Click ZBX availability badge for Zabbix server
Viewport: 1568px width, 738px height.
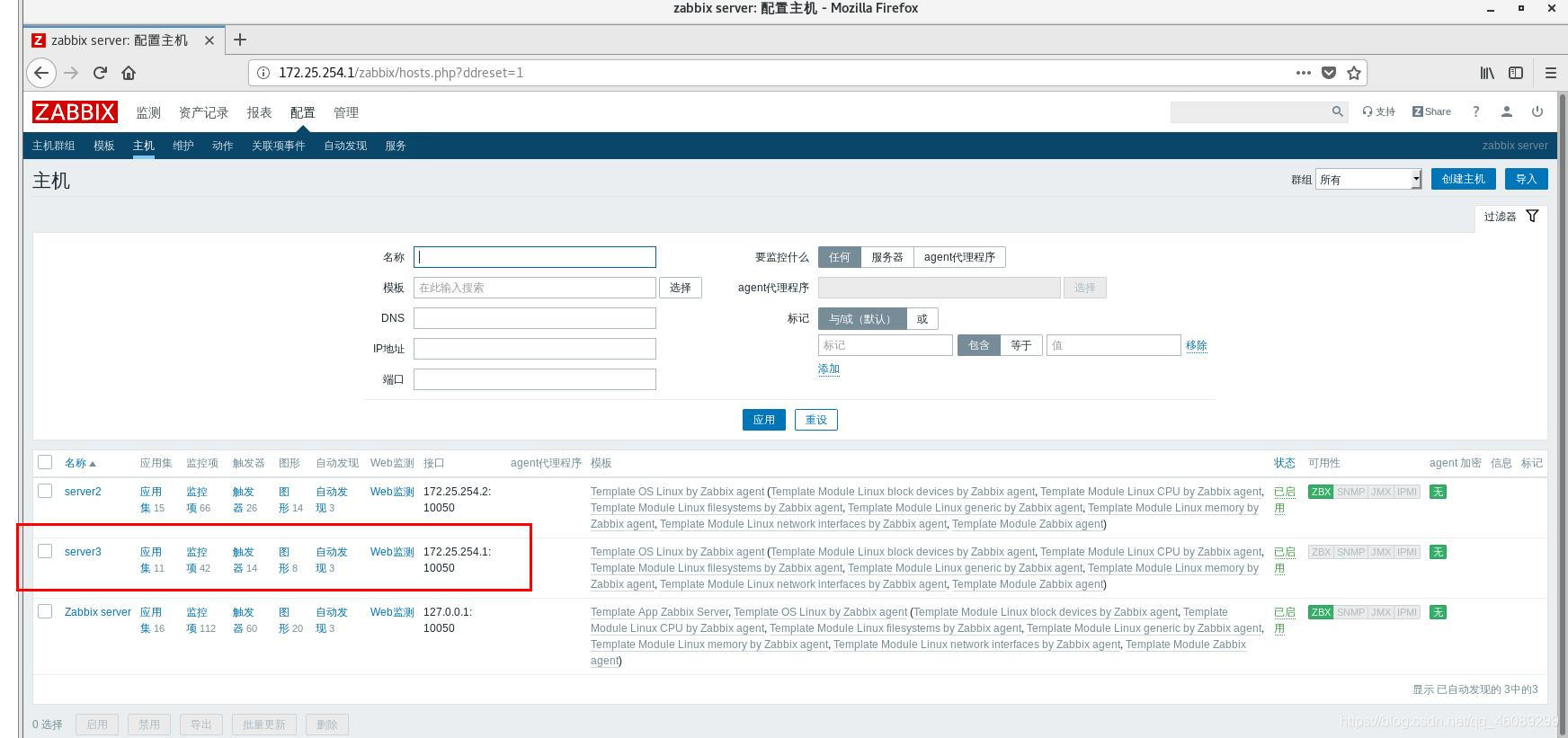[x=1320, y=612]
